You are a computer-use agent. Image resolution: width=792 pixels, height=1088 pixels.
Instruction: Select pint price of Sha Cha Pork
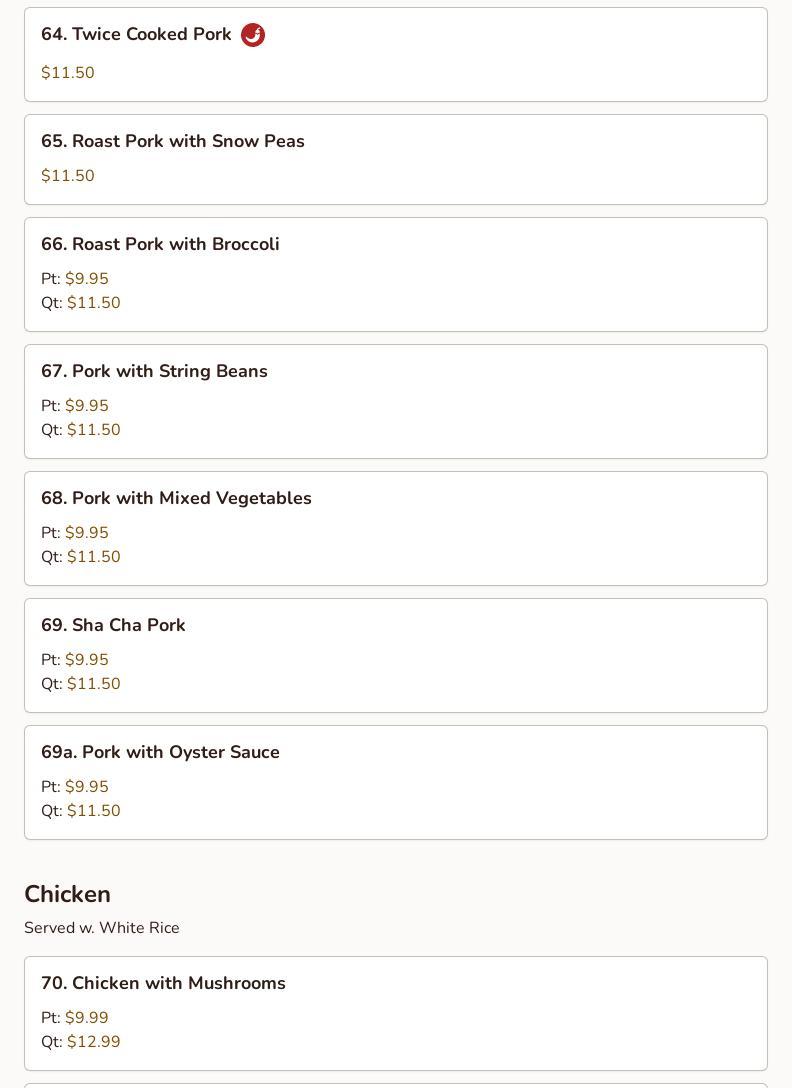[x=86, y=660]
